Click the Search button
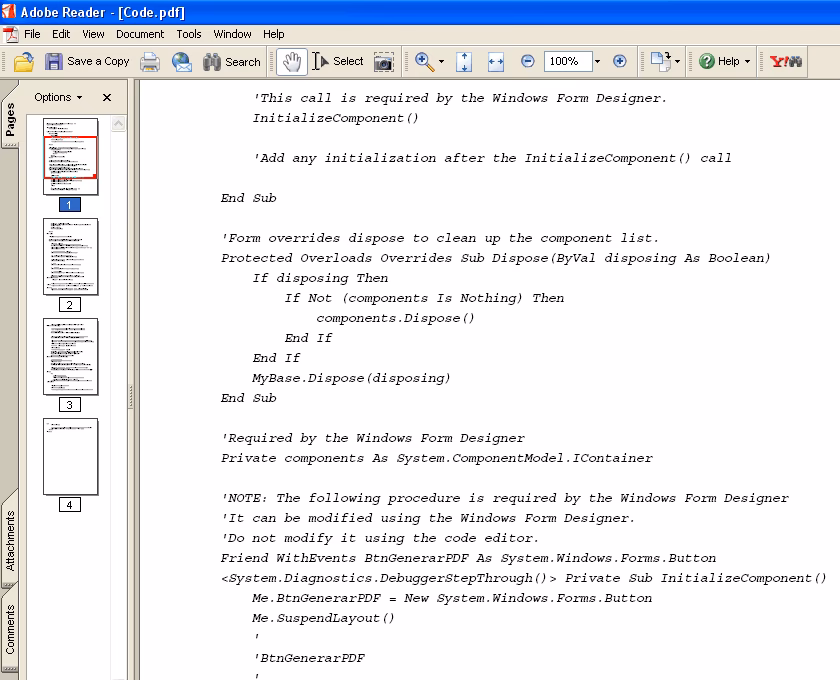Image resolution: width=840 pixels, height=680 pixels. tap(232, 62)
